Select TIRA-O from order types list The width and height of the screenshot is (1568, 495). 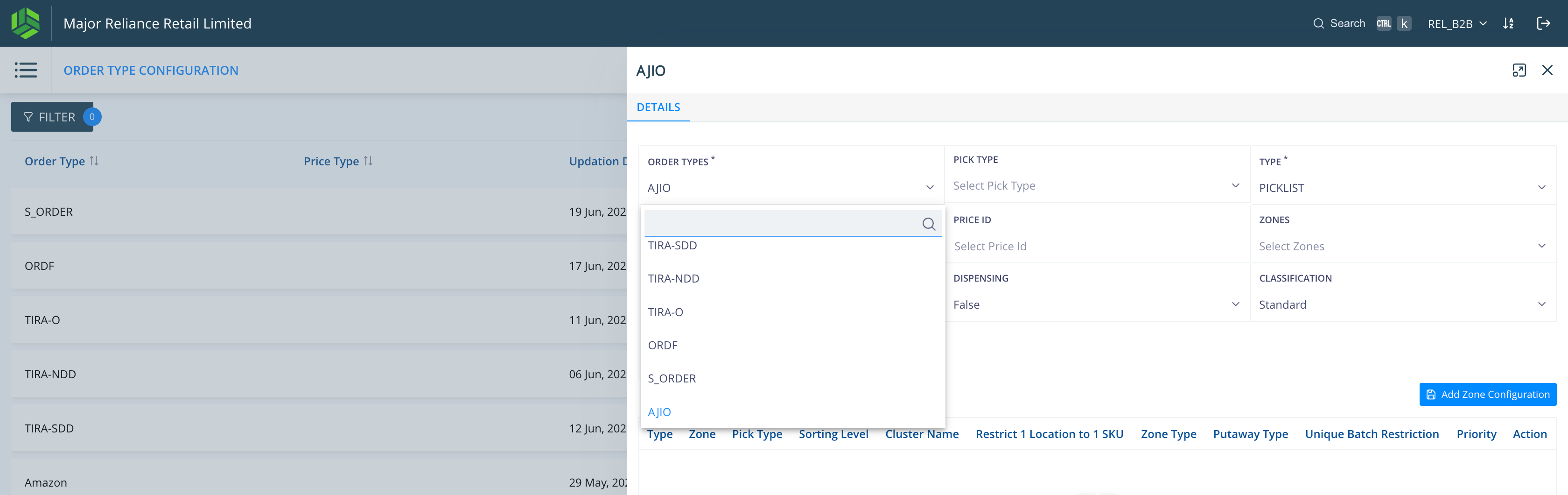click(x=792, y=312)
